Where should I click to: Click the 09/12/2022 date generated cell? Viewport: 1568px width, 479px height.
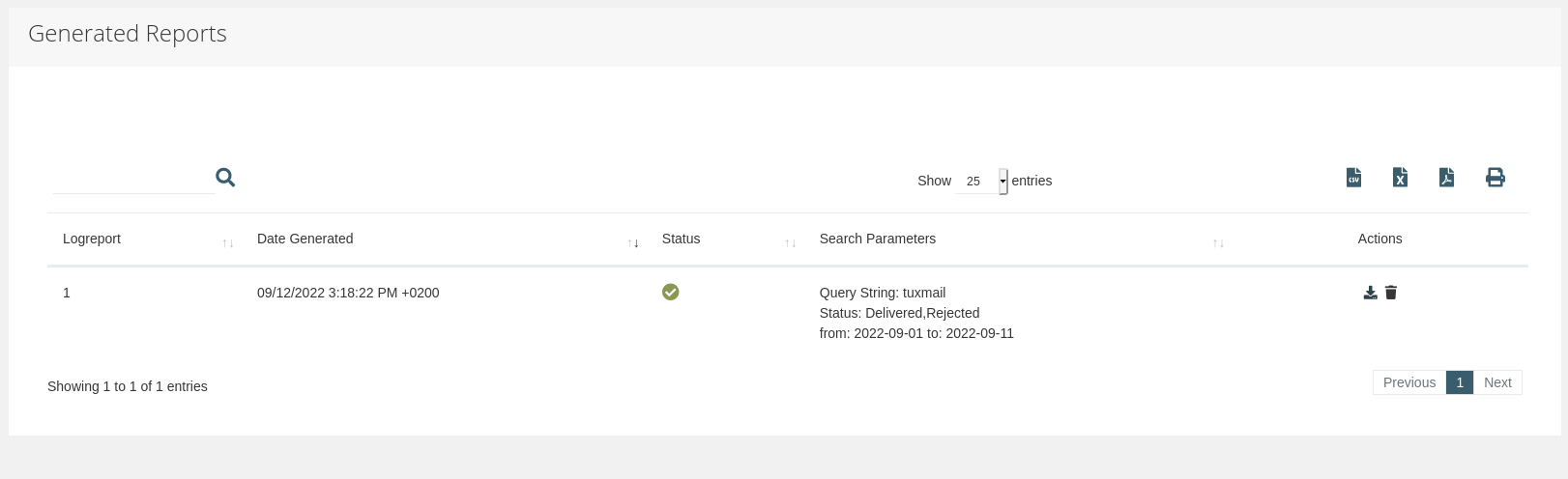(x=348, y=293)
